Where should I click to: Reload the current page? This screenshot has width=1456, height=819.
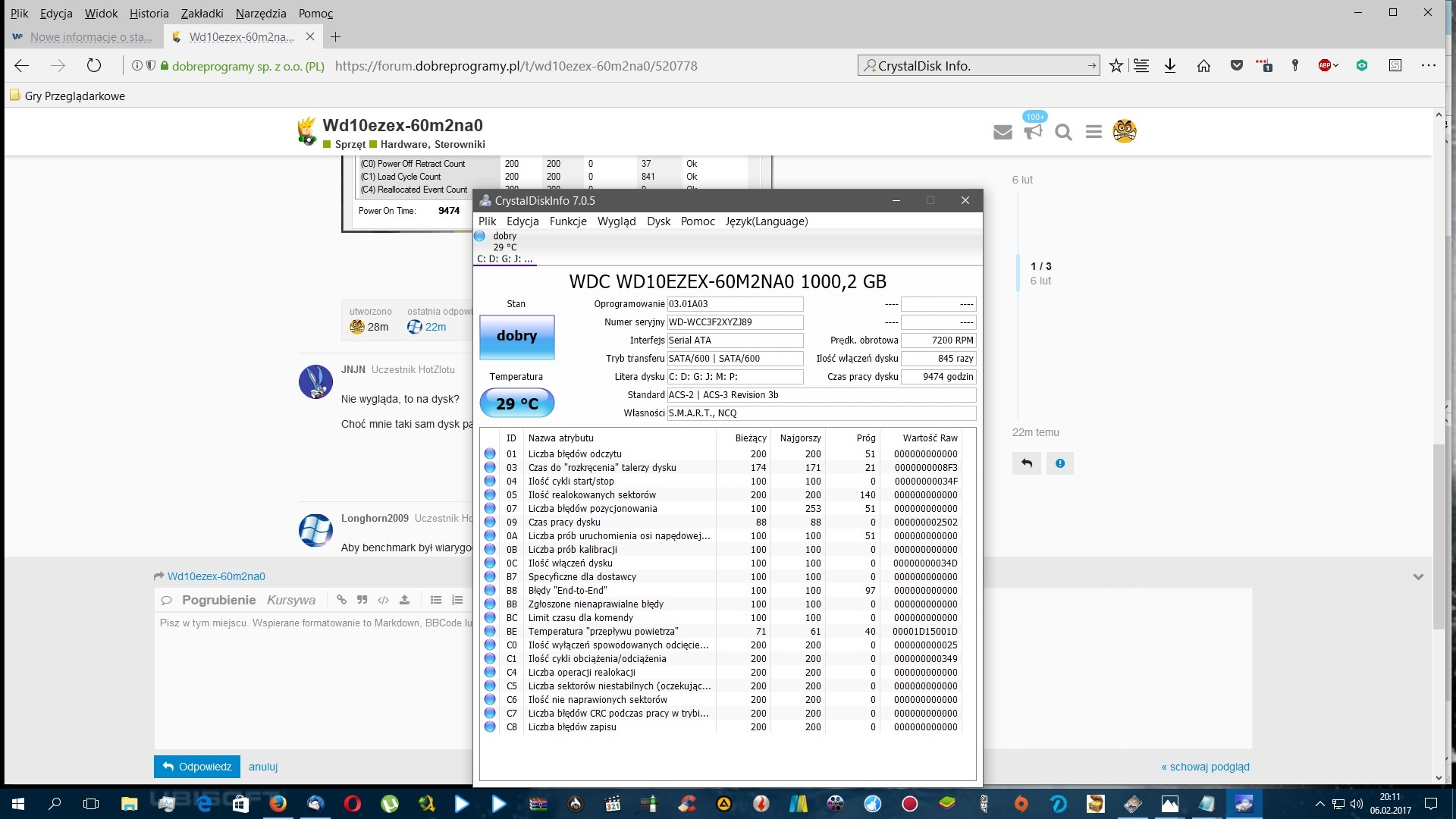click(x=93, y=66)
